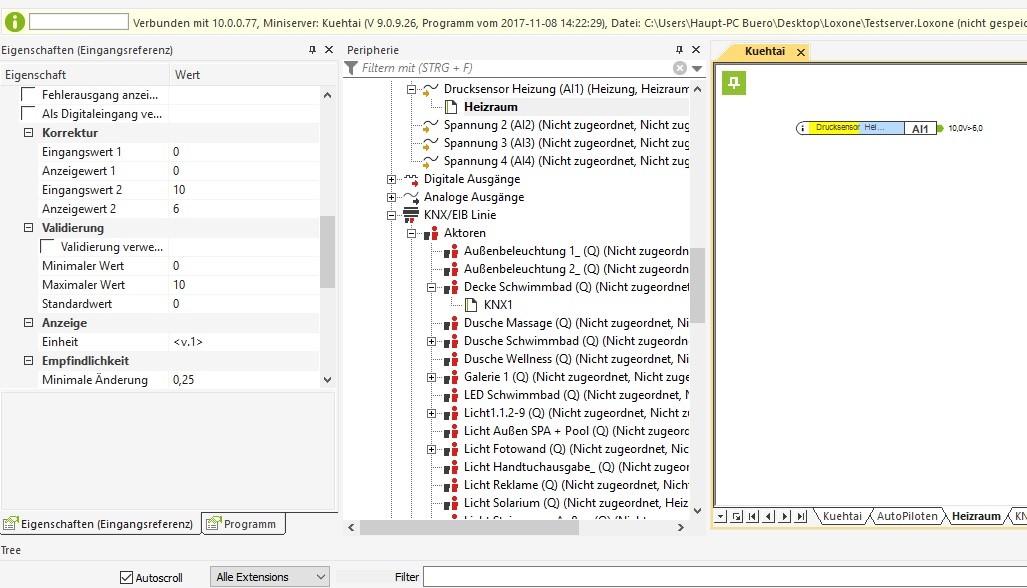This screenshot has height=588, width=1027.
Task: Click the green connection status info icon
Action: (x=15, y=21)
